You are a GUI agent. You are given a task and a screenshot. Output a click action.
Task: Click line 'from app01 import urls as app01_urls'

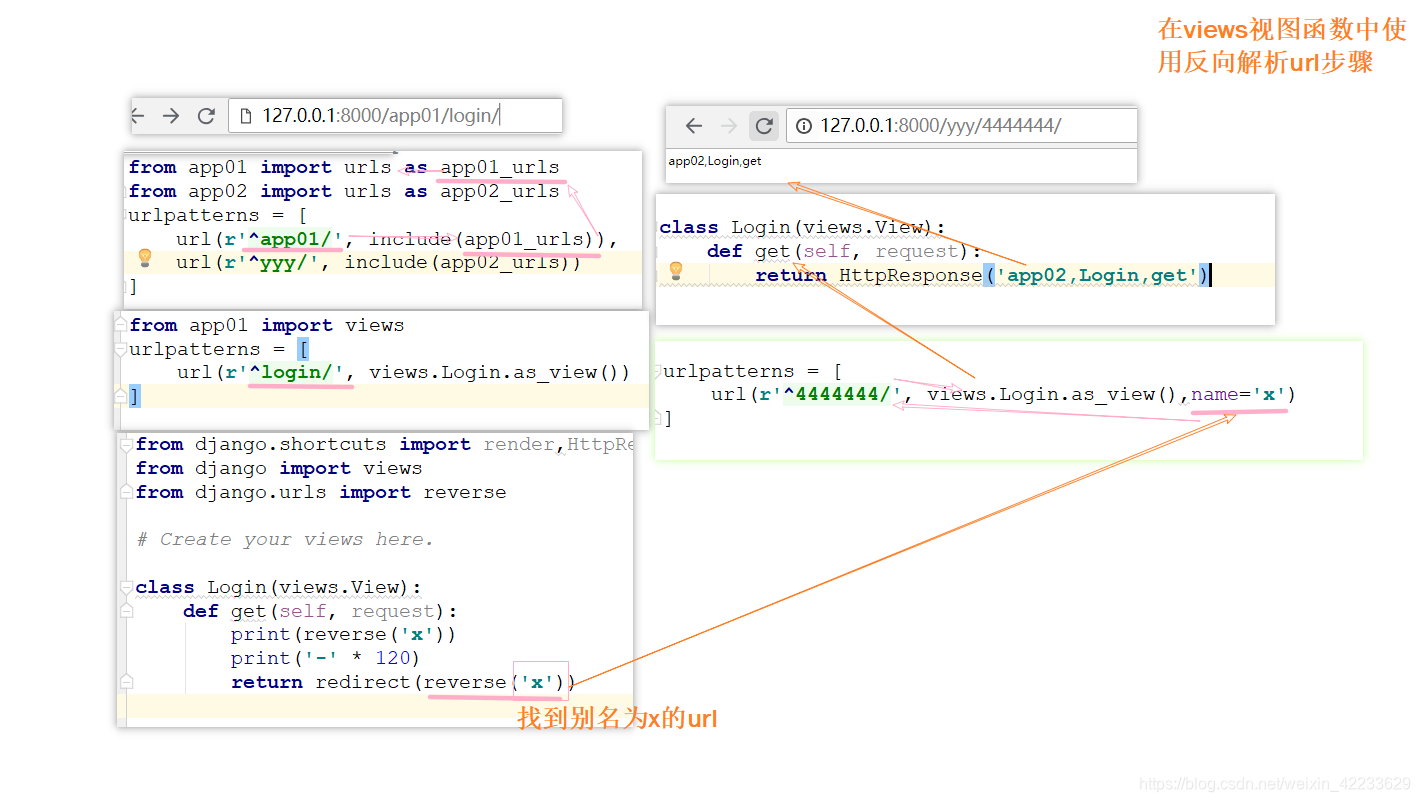tap(344, 167)
